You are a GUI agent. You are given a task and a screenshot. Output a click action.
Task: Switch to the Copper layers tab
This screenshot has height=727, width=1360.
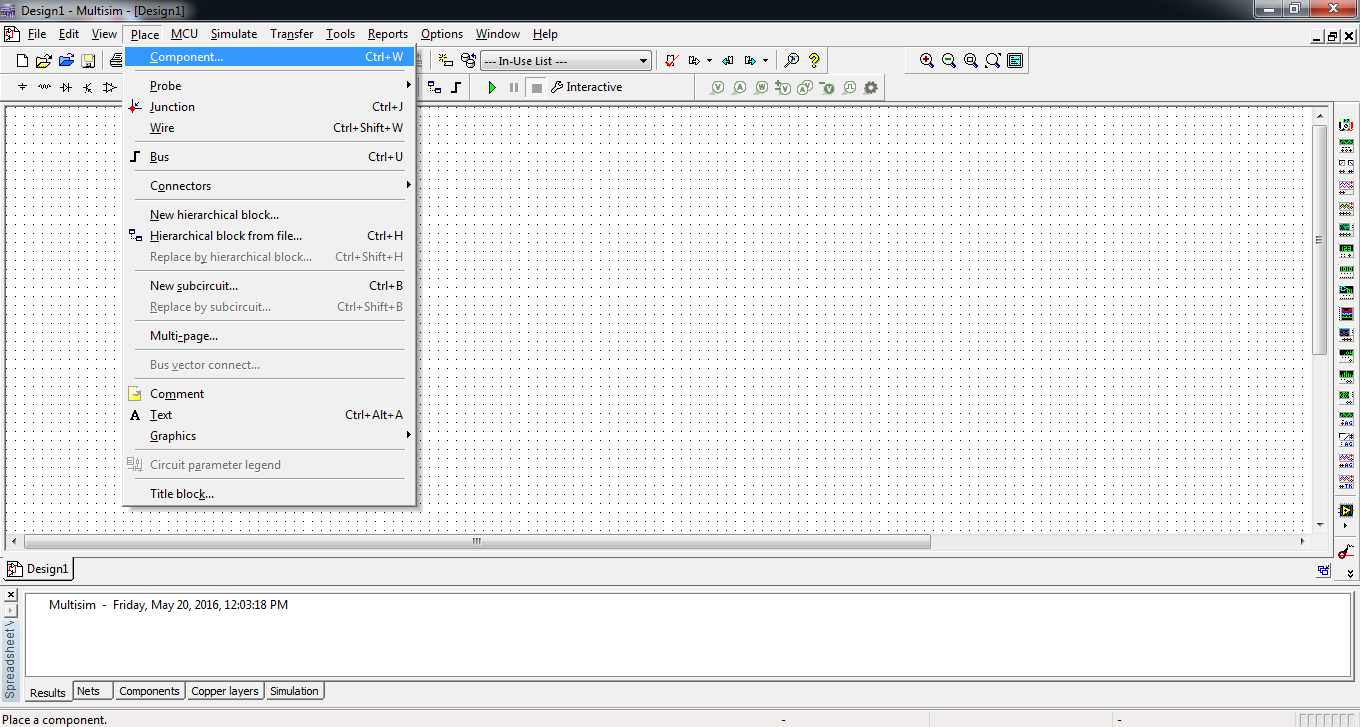click(x=225, y=691)
